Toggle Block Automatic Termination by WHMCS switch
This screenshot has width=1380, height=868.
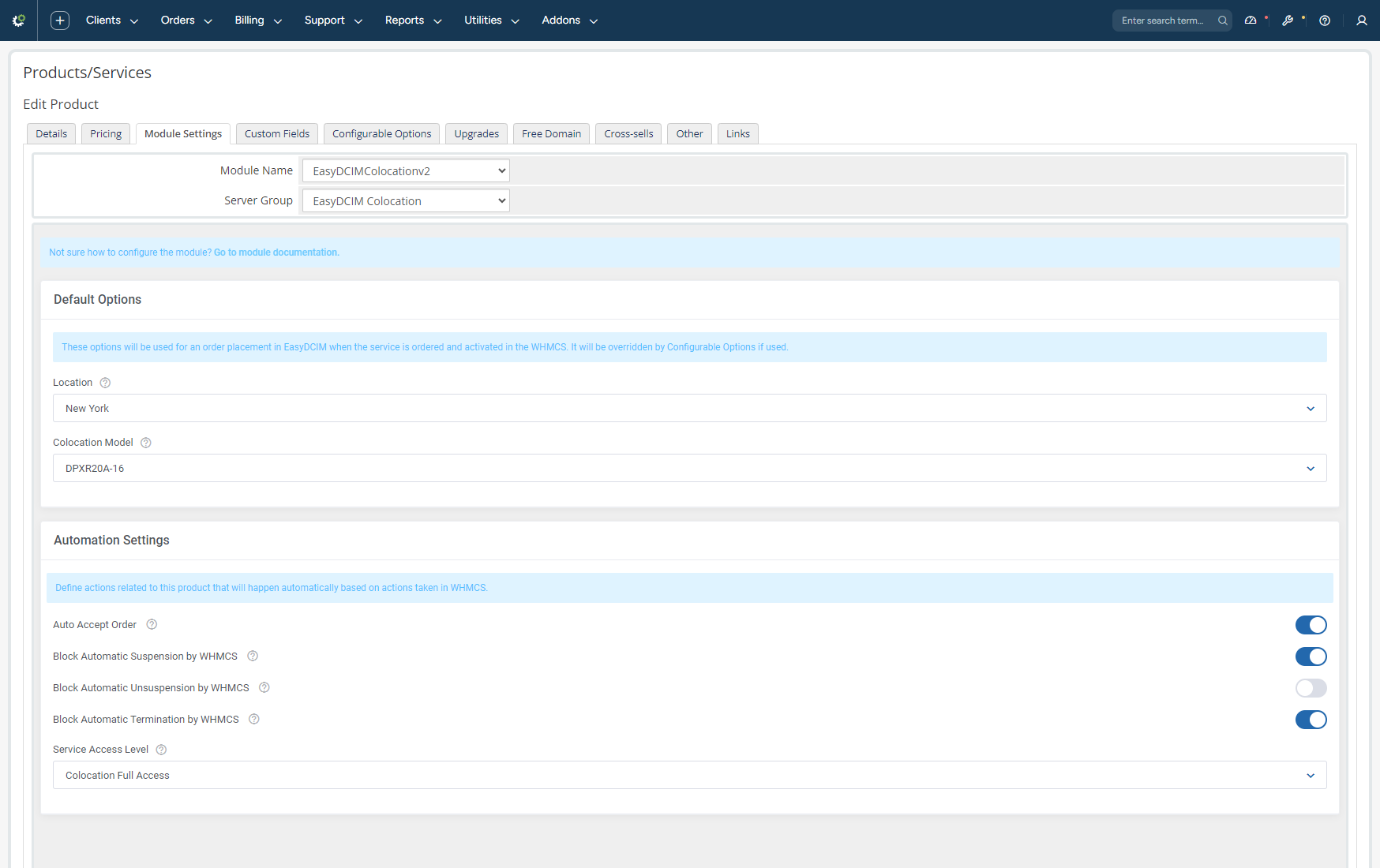pyautogui.click(x=1311, y=720)
